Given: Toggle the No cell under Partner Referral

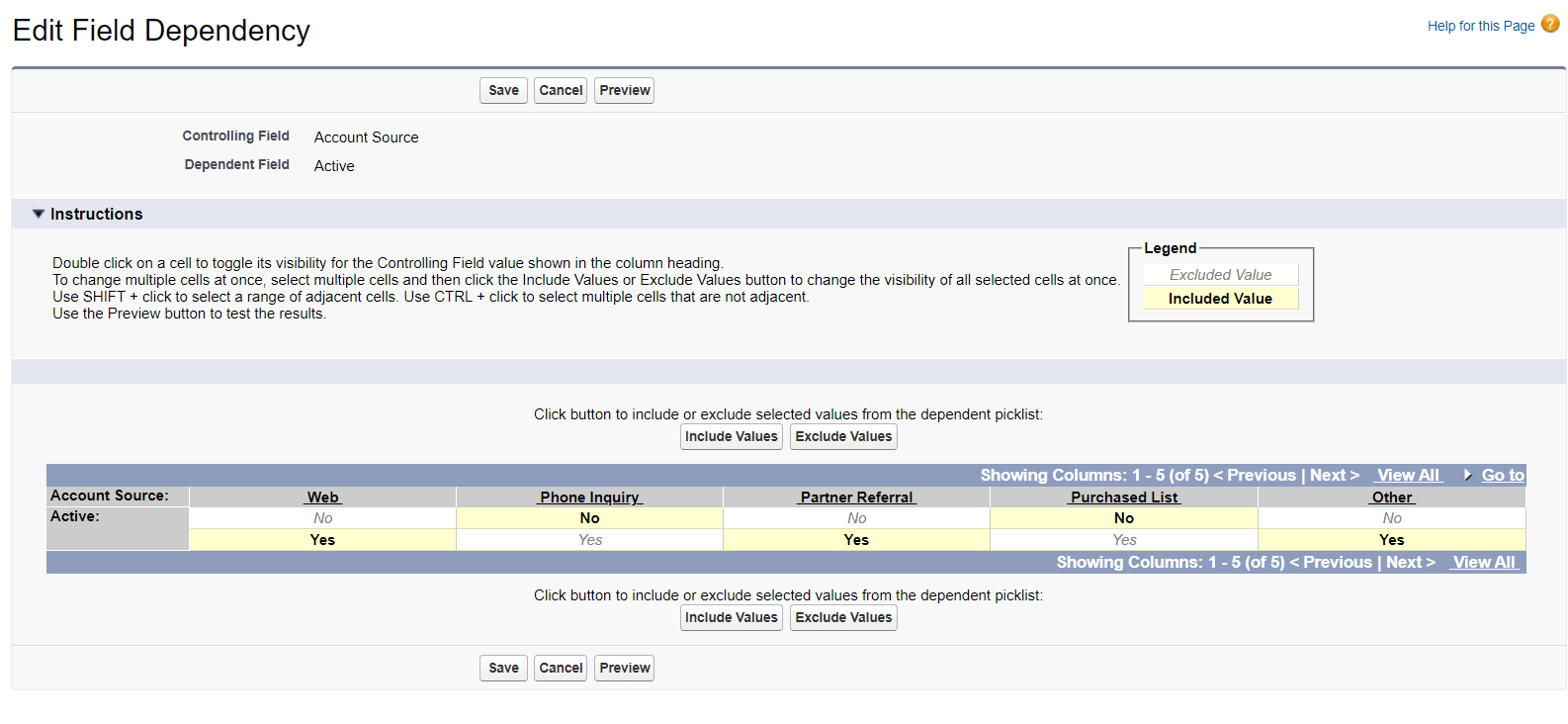Looking at the screenshot, I should [x=856, y=518].
